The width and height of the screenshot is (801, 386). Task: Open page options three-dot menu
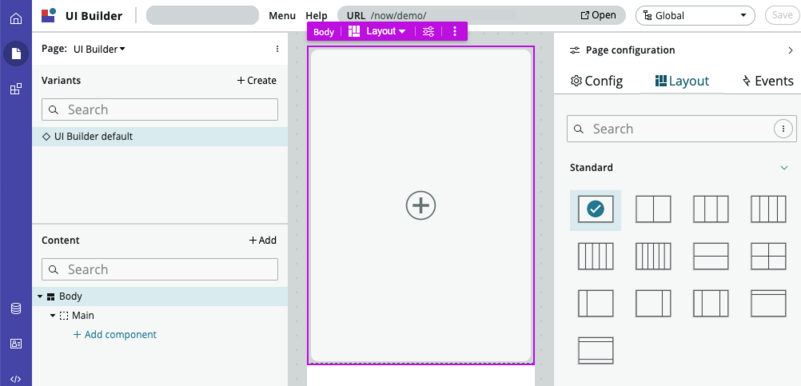click(x=277, y=49)
